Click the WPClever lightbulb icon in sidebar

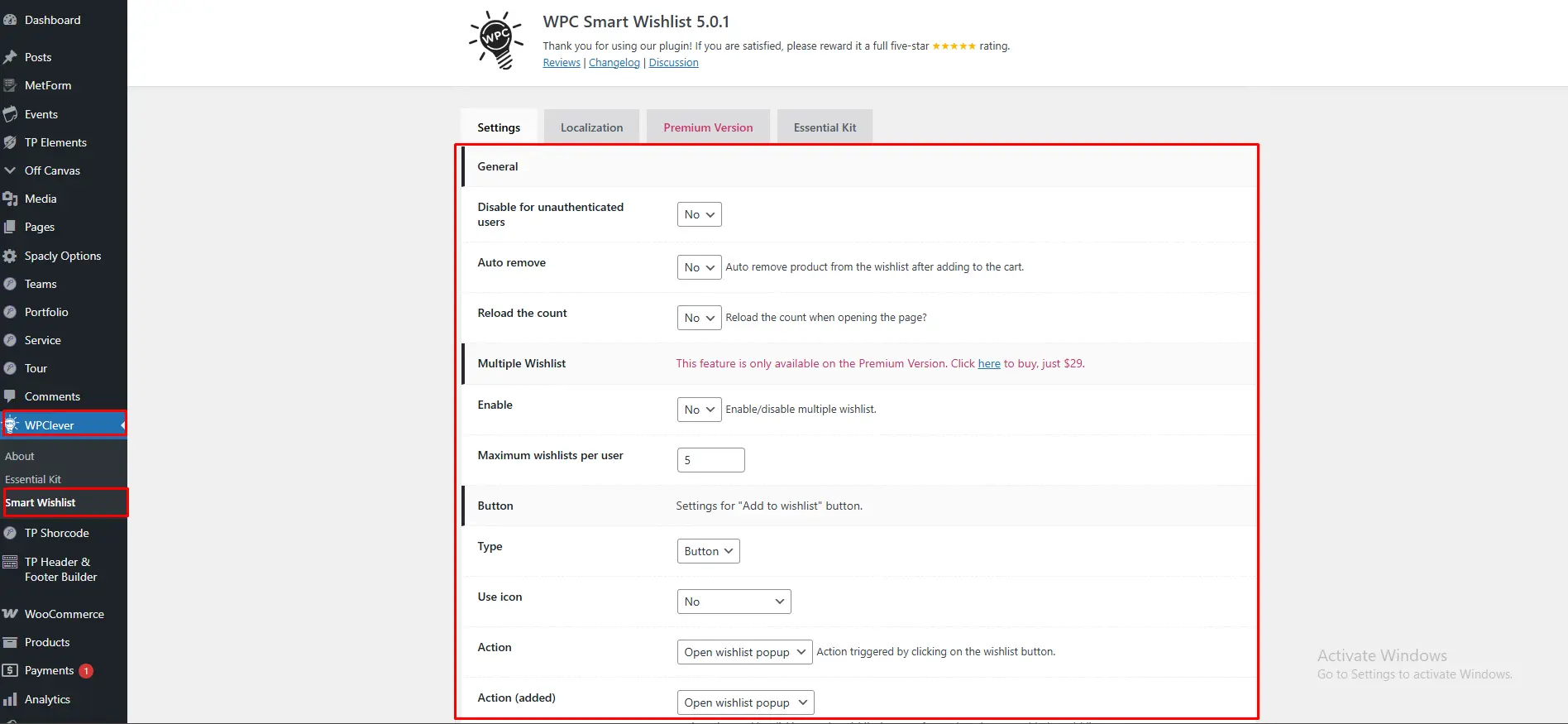(11, 424)
